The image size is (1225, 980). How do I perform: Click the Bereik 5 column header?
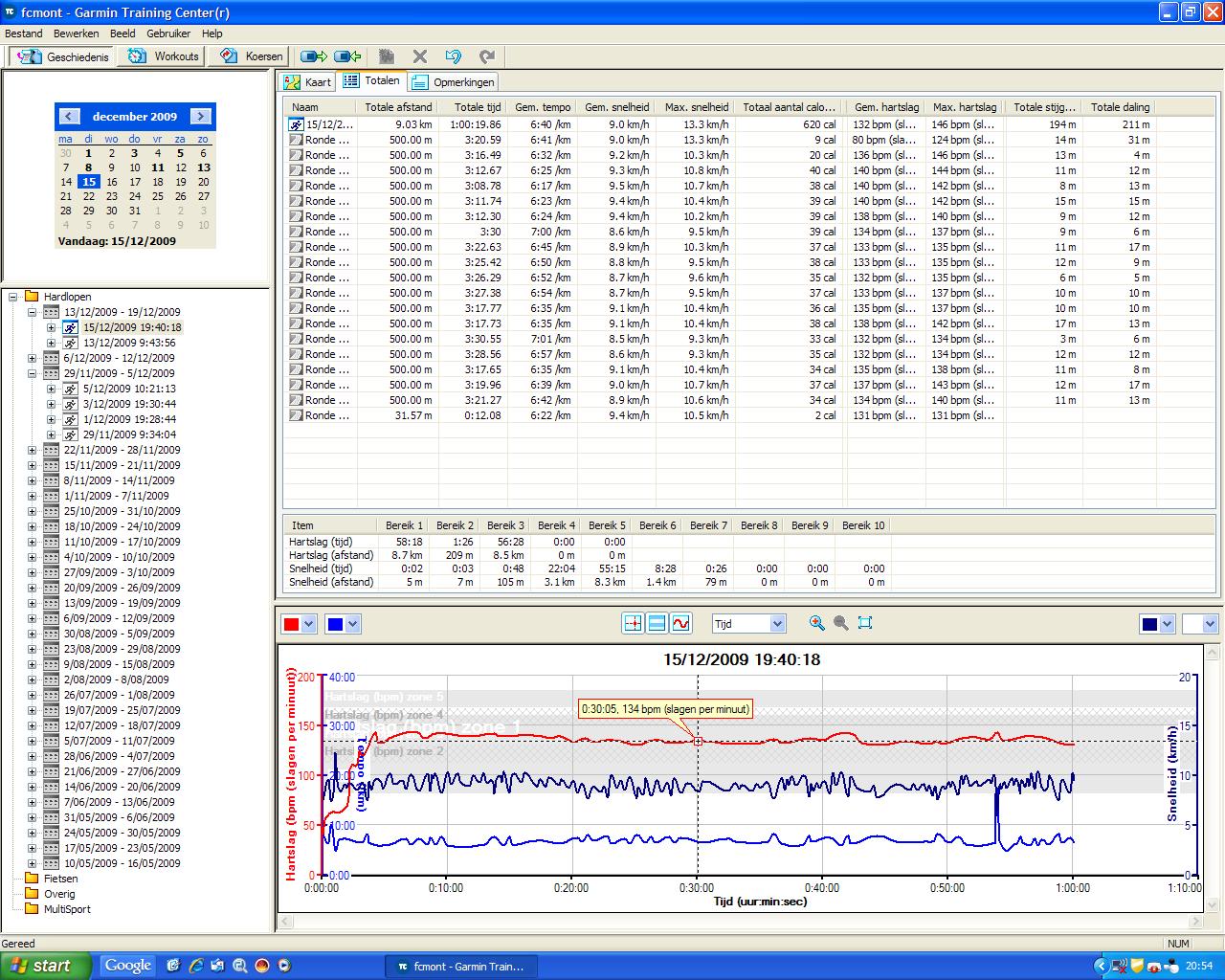point(607,525)
